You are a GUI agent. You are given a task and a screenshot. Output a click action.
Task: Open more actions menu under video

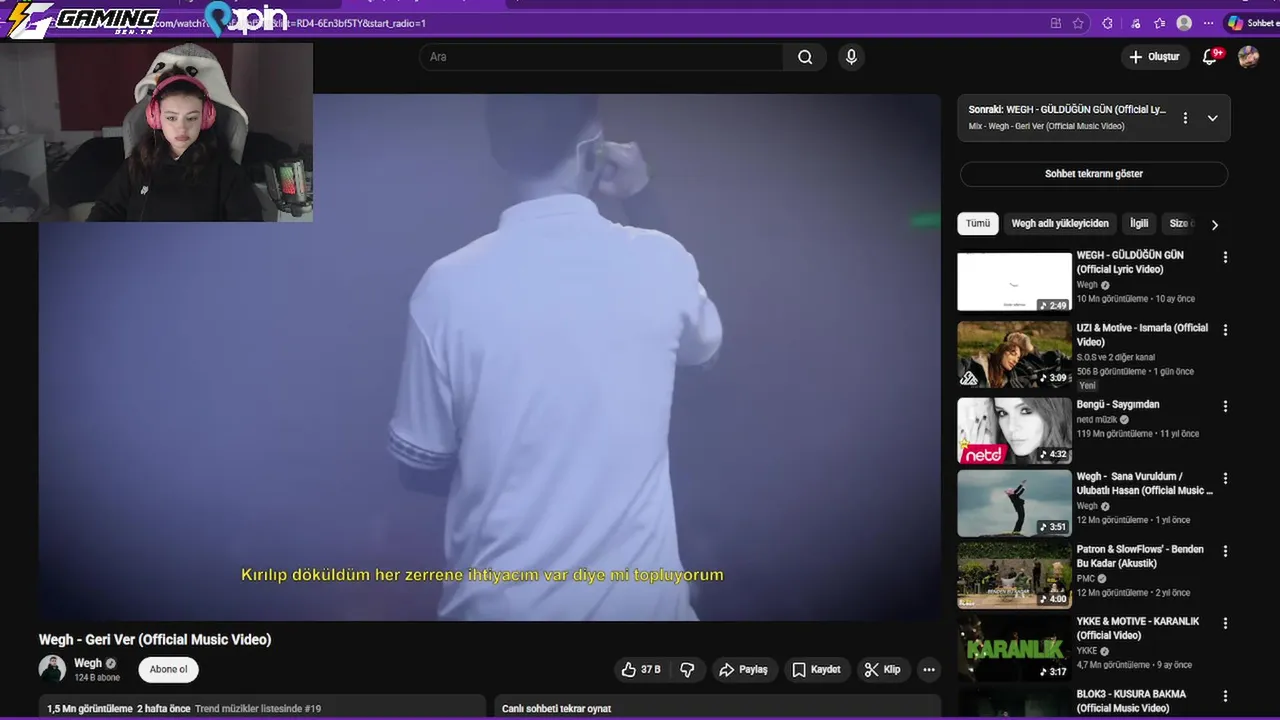tap(929, 670)
